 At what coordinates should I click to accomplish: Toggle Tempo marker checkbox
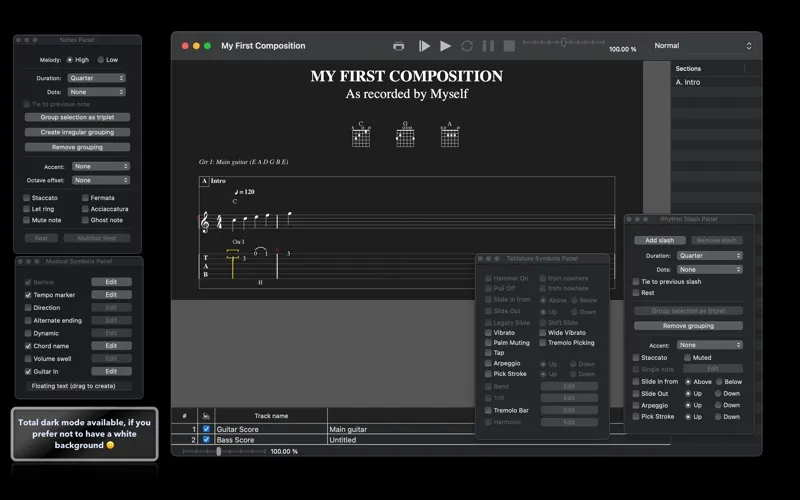click(28, 295)
